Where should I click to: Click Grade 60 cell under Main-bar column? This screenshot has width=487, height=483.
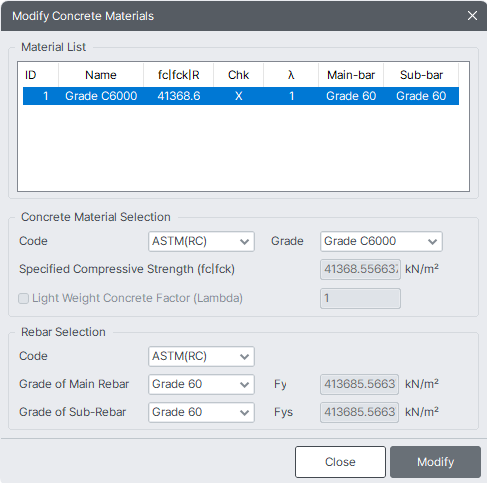351,96
